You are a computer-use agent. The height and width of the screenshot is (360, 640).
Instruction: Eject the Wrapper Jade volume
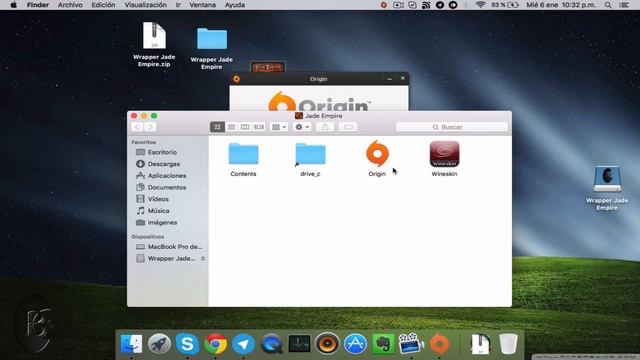(202, 258)
